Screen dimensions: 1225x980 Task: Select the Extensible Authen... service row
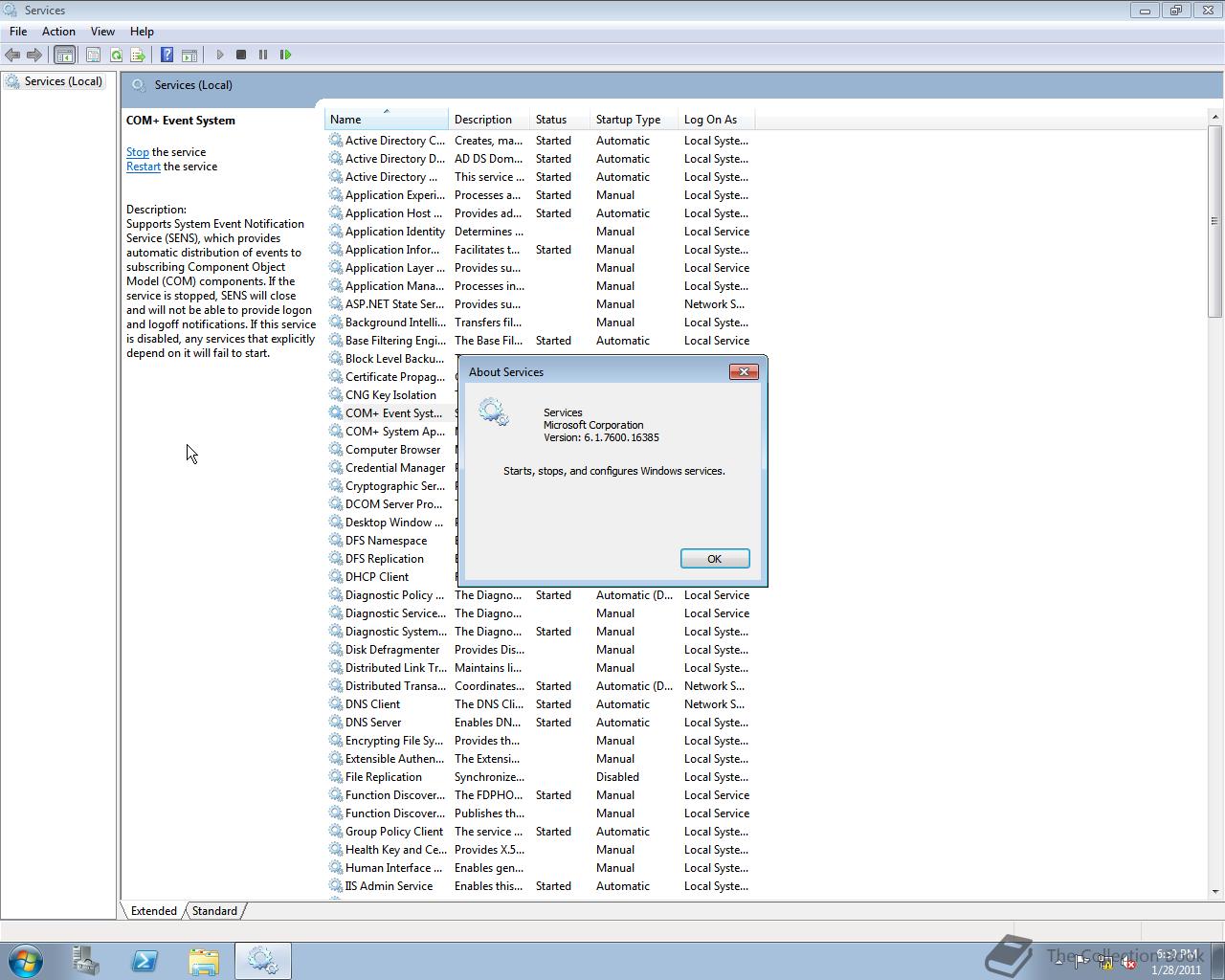(x=541, y=759)
